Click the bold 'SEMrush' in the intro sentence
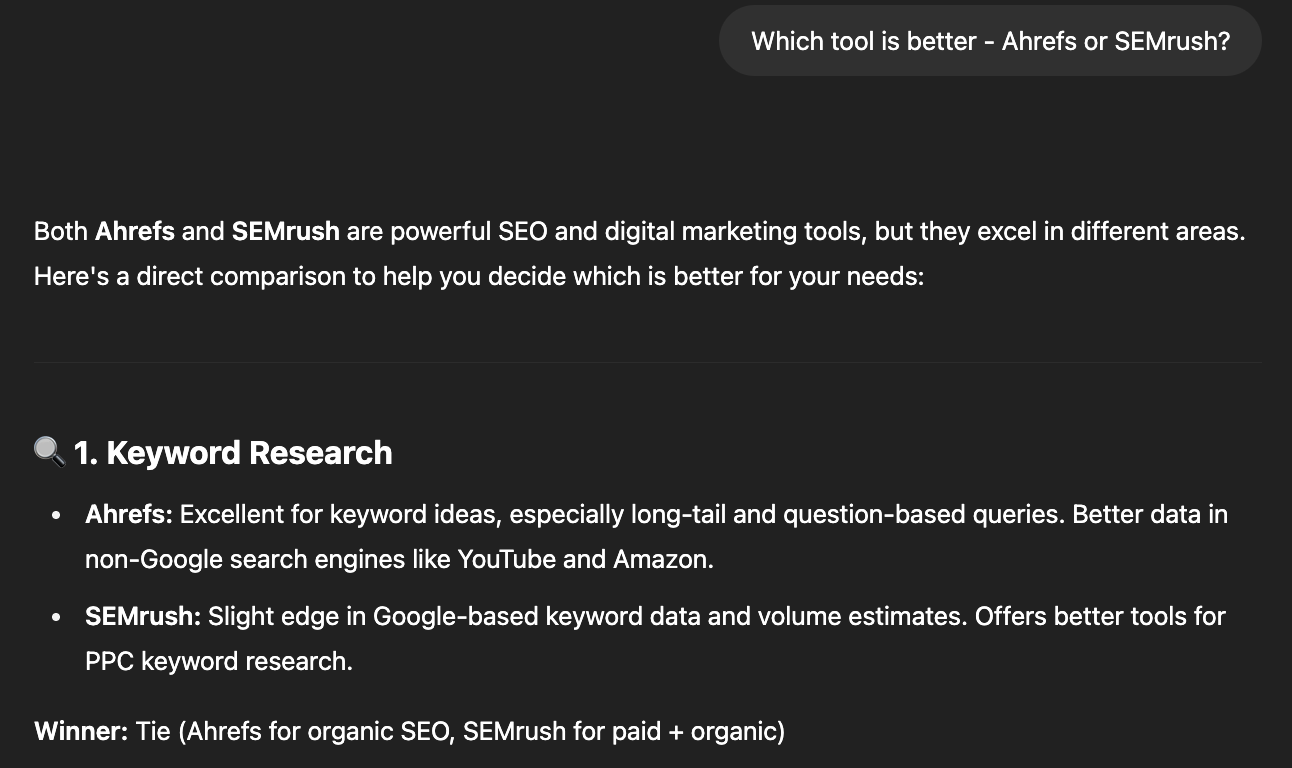 click(x=286, y=231)
